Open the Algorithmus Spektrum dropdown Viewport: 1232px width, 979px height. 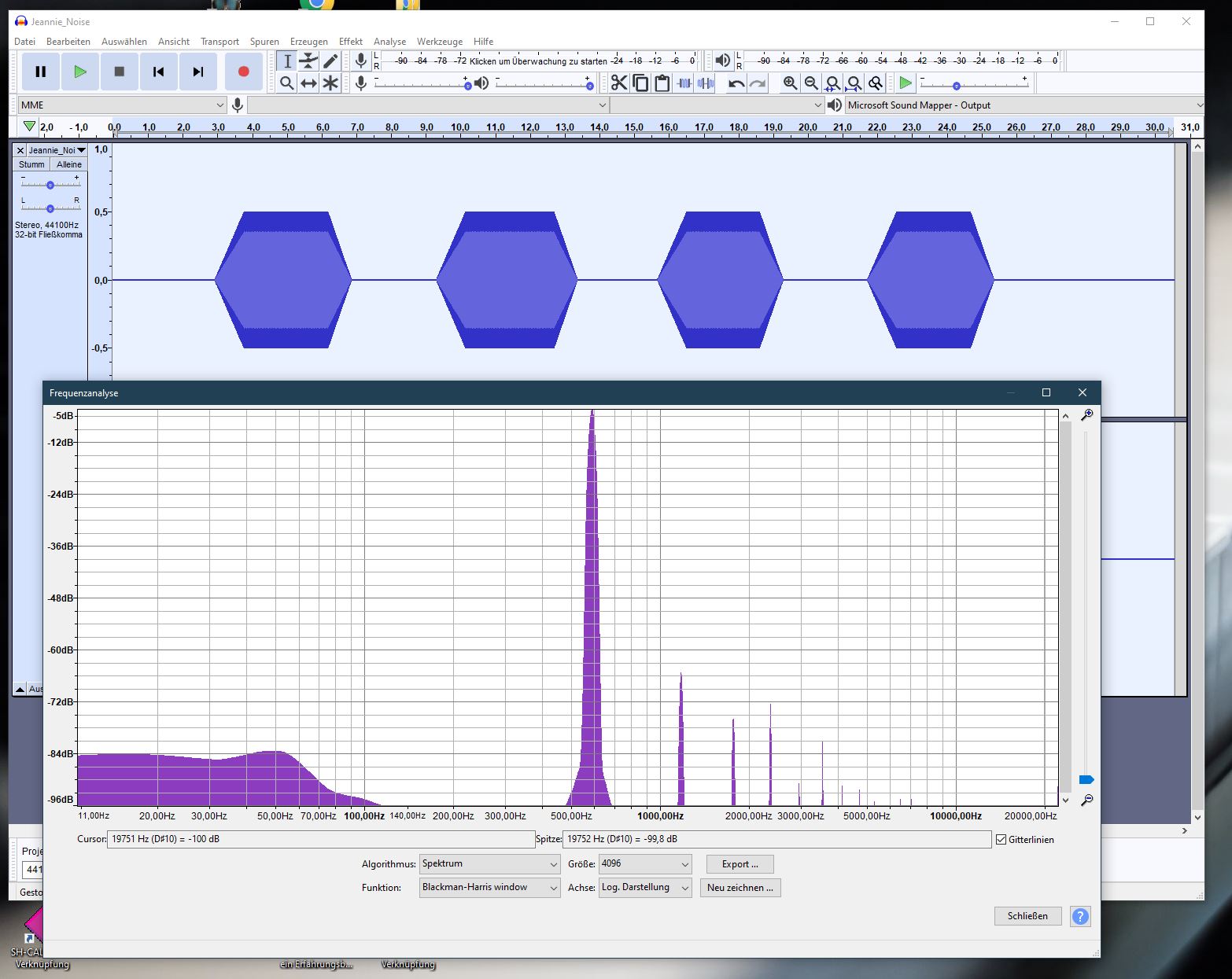pos(489,864)
